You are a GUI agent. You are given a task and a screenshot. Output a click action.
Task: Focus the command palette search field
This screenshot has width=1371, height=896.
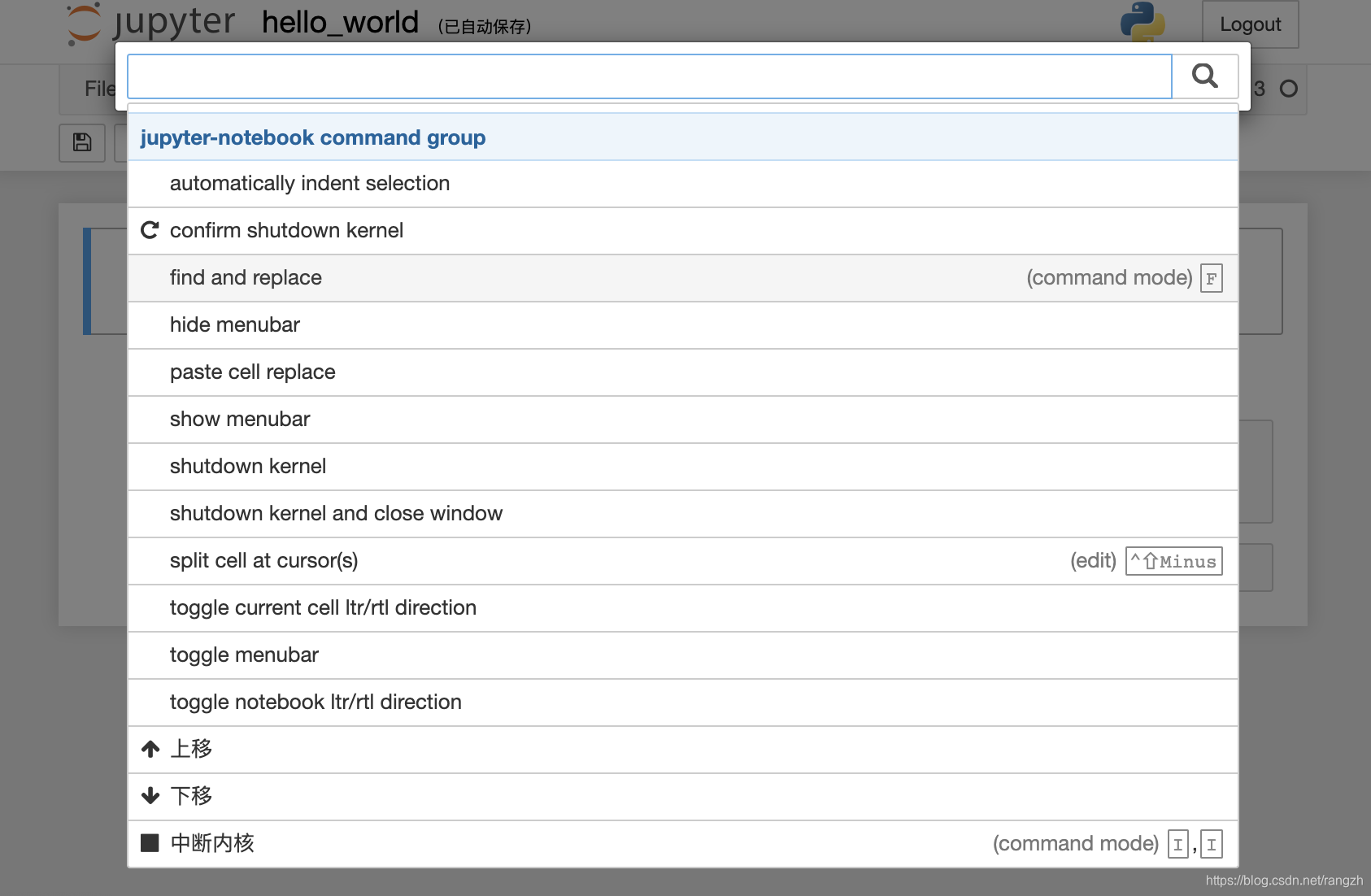(x=650, y=76)
